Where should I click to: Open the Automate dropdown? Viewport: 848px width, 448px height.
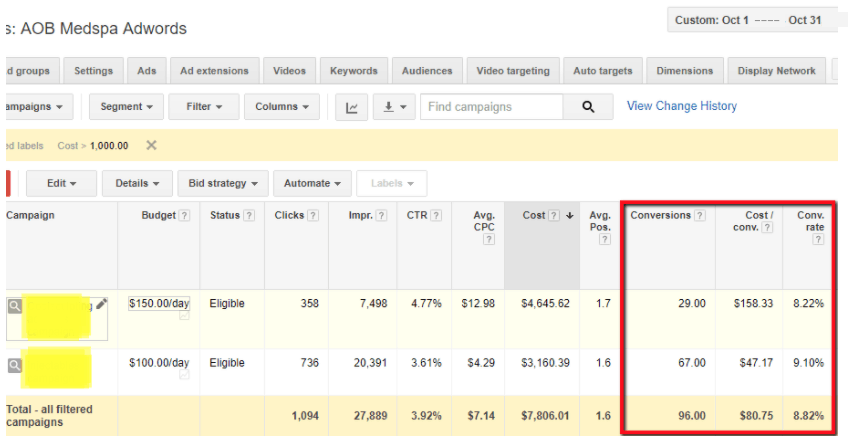[x=313, y=183]
